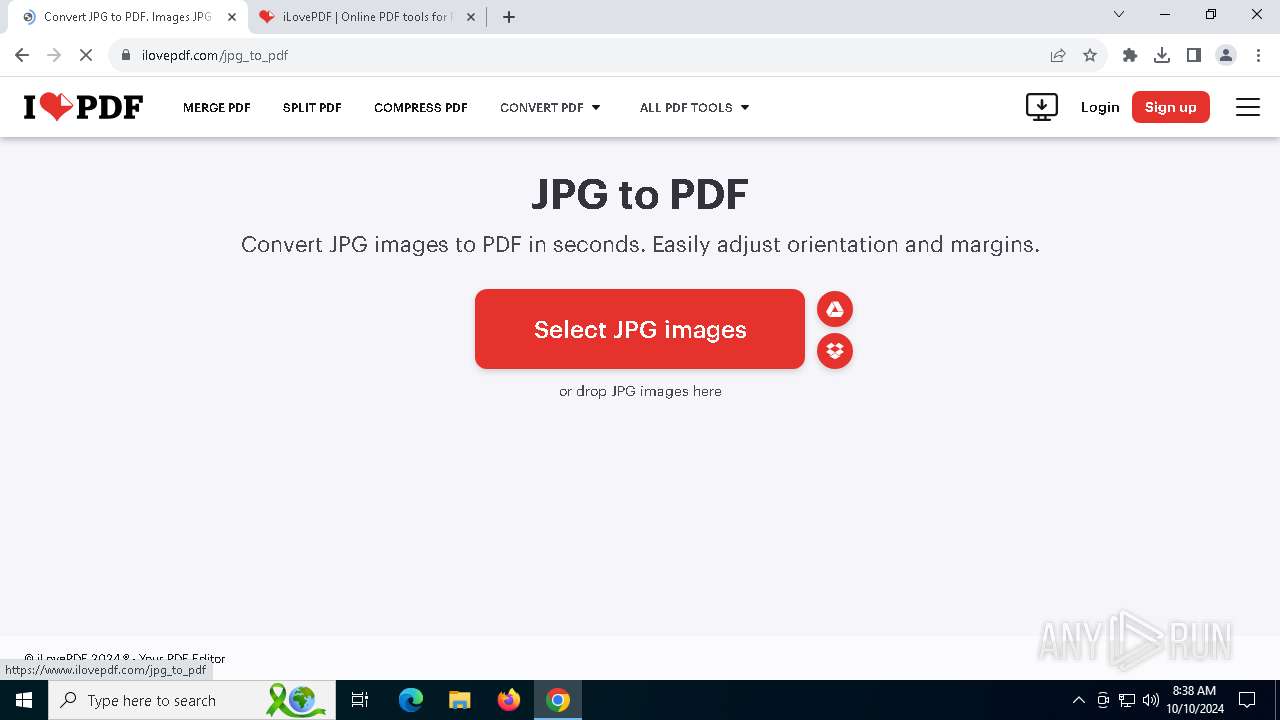Go forward in browser history
Screen dimensions: 1280x720
(54, 55)
